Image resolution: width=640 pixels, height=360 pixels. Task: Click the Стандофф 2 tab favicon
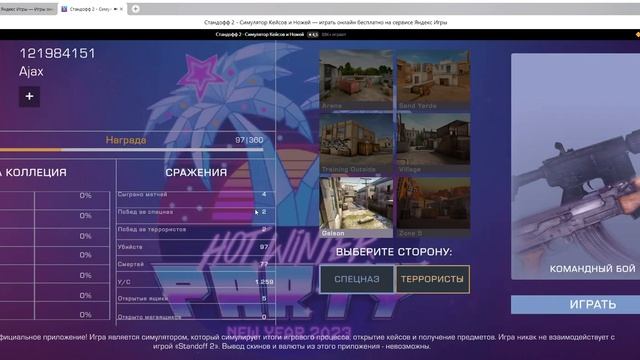64,9
